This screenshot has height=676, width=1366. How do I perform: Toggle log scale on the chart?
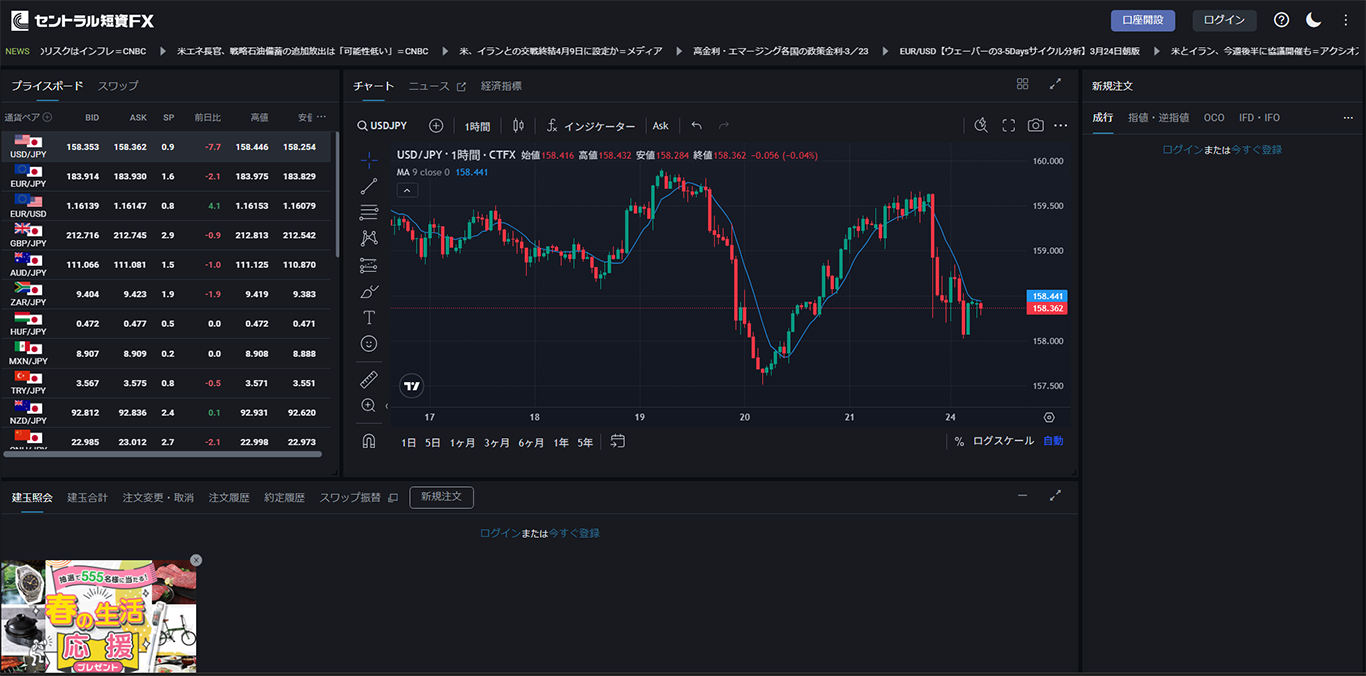click(1003, 441)
